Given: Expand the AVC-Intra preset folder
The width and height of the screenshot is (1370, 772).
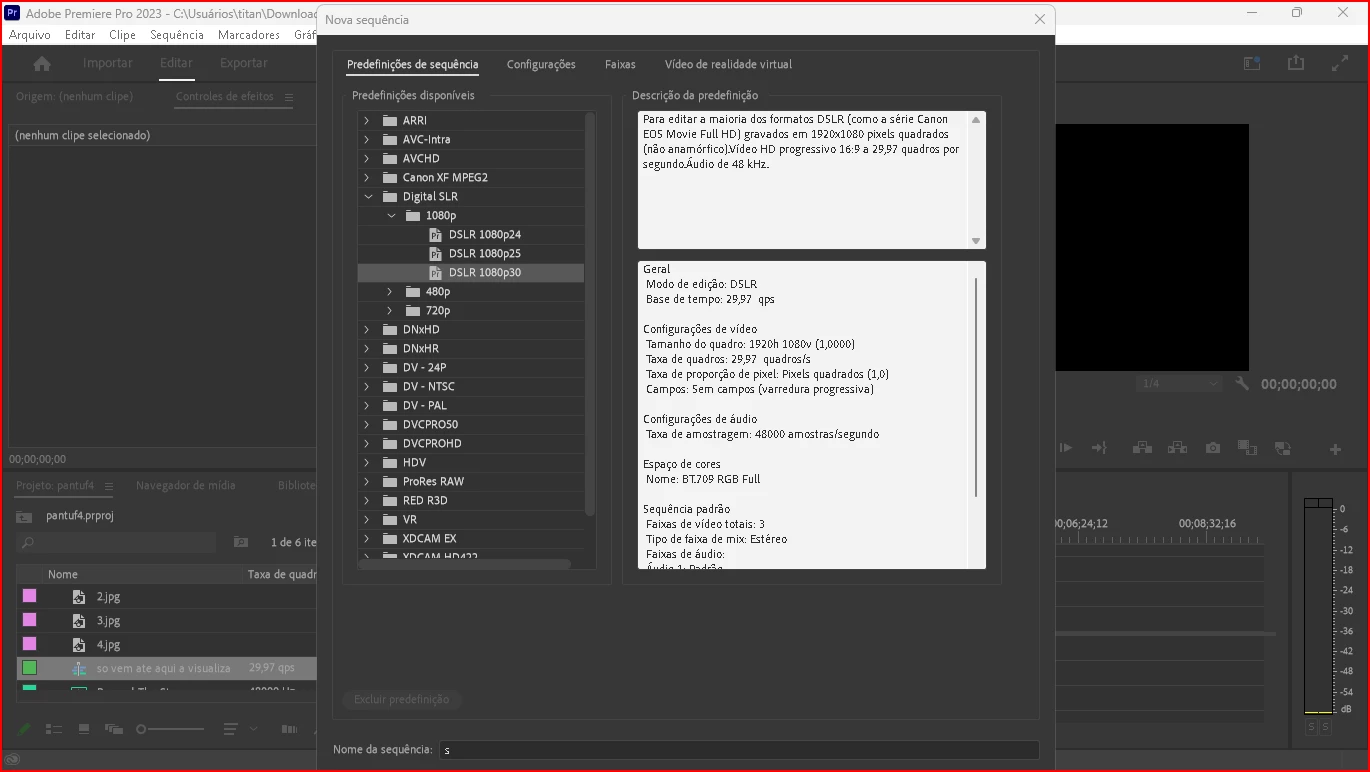Looking at the screenshot, I should 367,140.
